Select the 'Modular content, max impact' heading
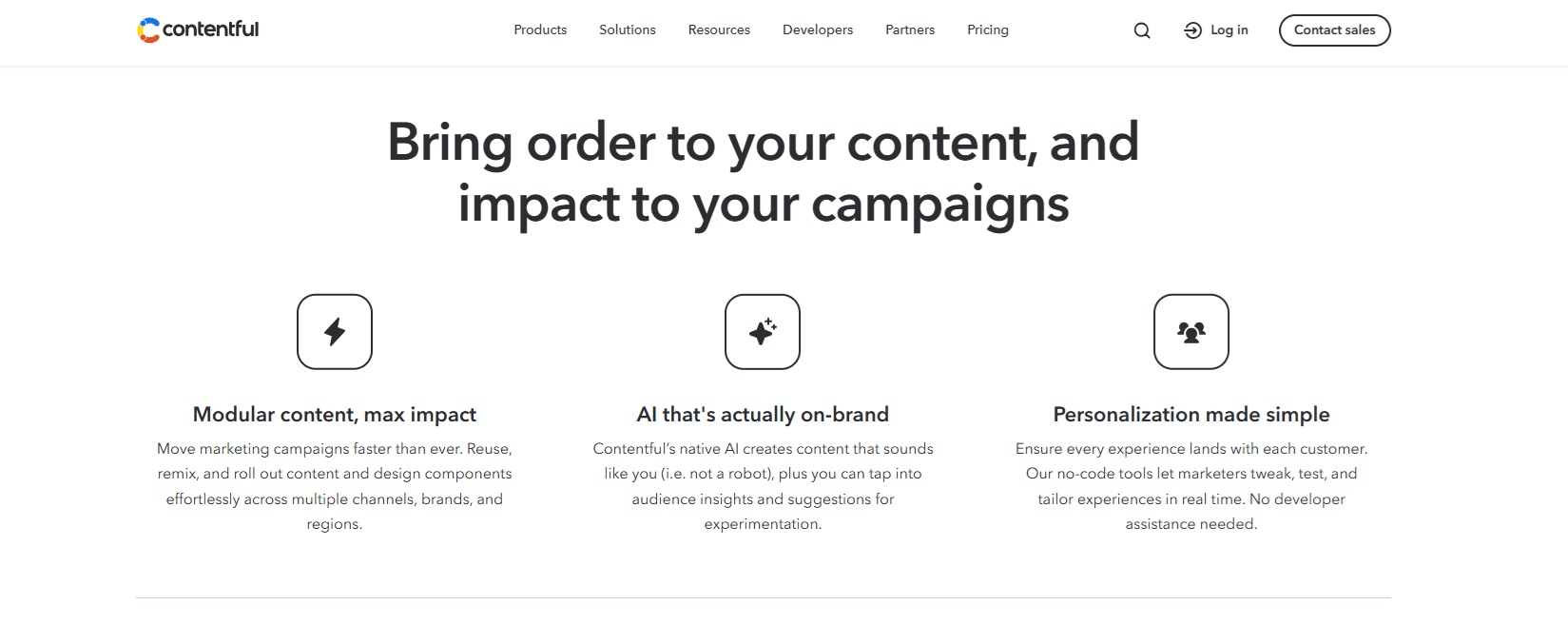The width and height of the screenshot is (1568, 644). [x=334, y=414]
